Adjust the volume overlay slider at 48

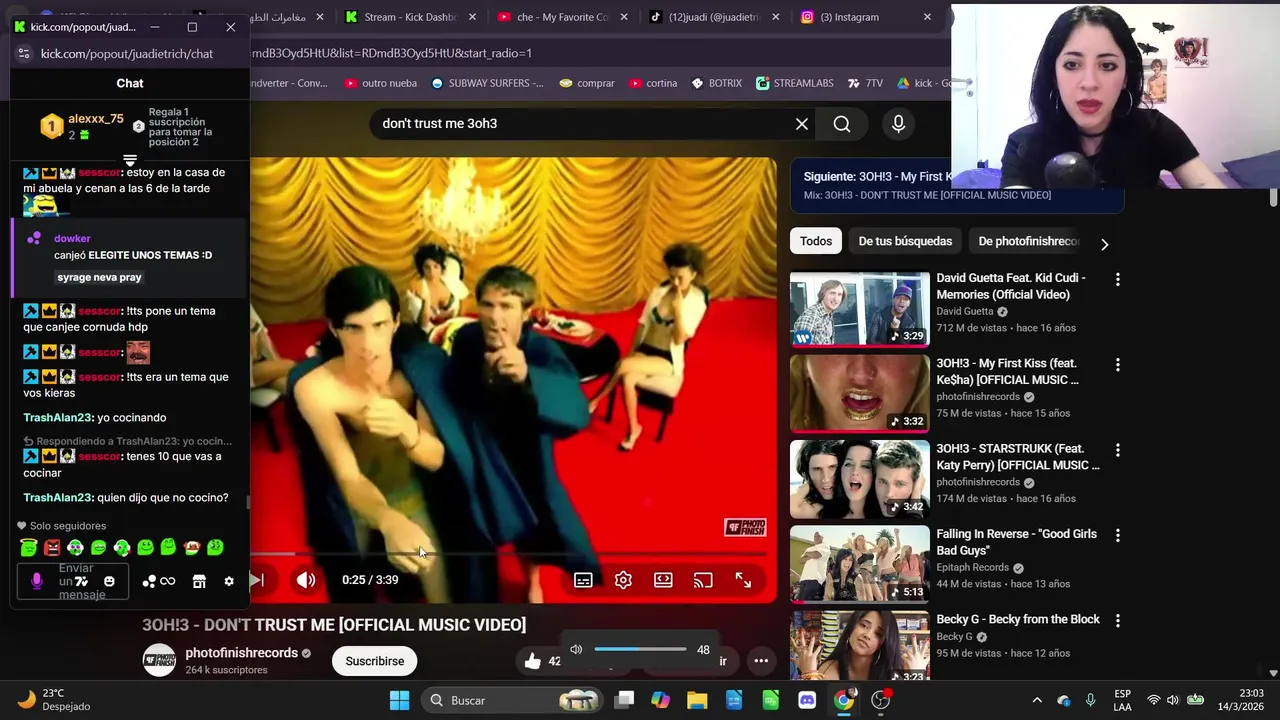[640, 649]
